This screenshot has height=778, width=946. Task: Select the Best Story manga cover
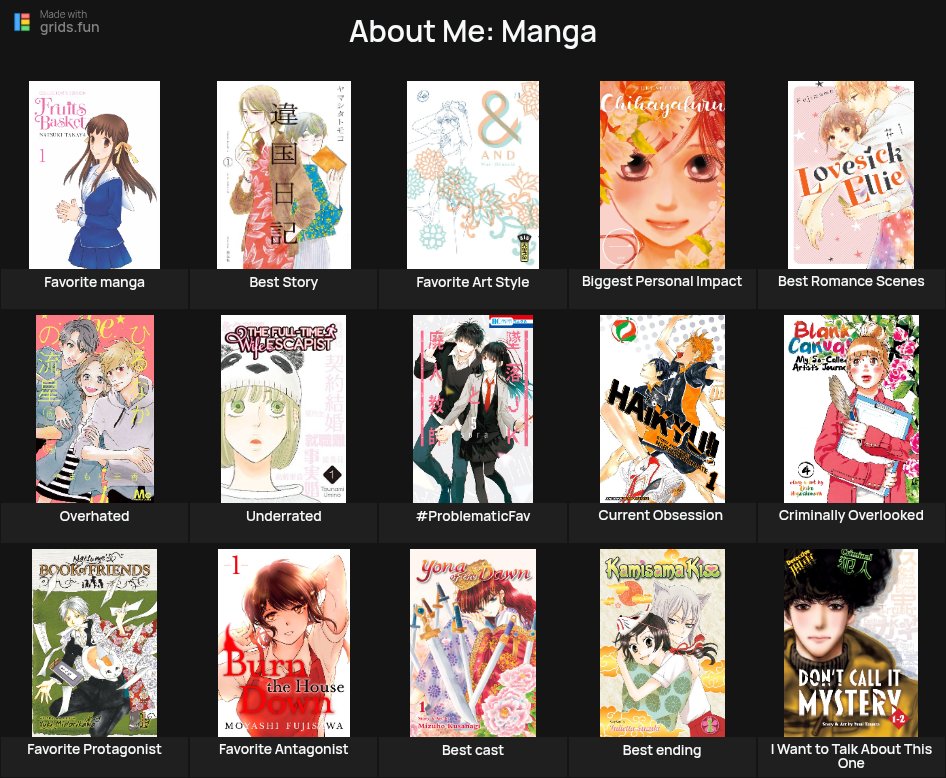[283, 174]
